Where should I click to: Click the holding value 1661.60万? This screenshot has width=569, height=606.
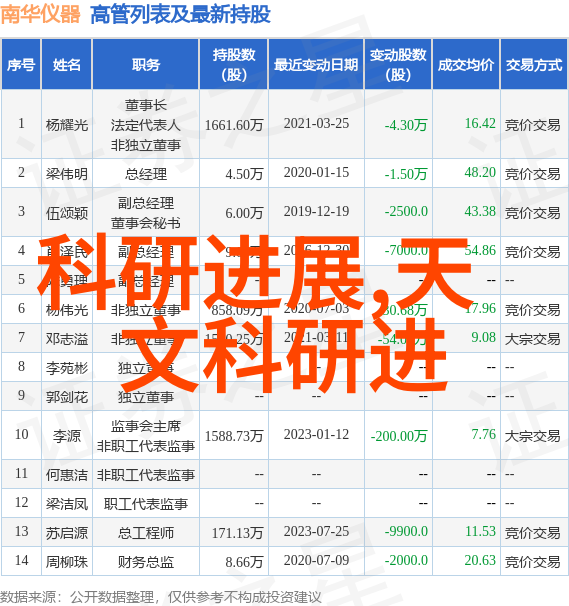(234, 125)
